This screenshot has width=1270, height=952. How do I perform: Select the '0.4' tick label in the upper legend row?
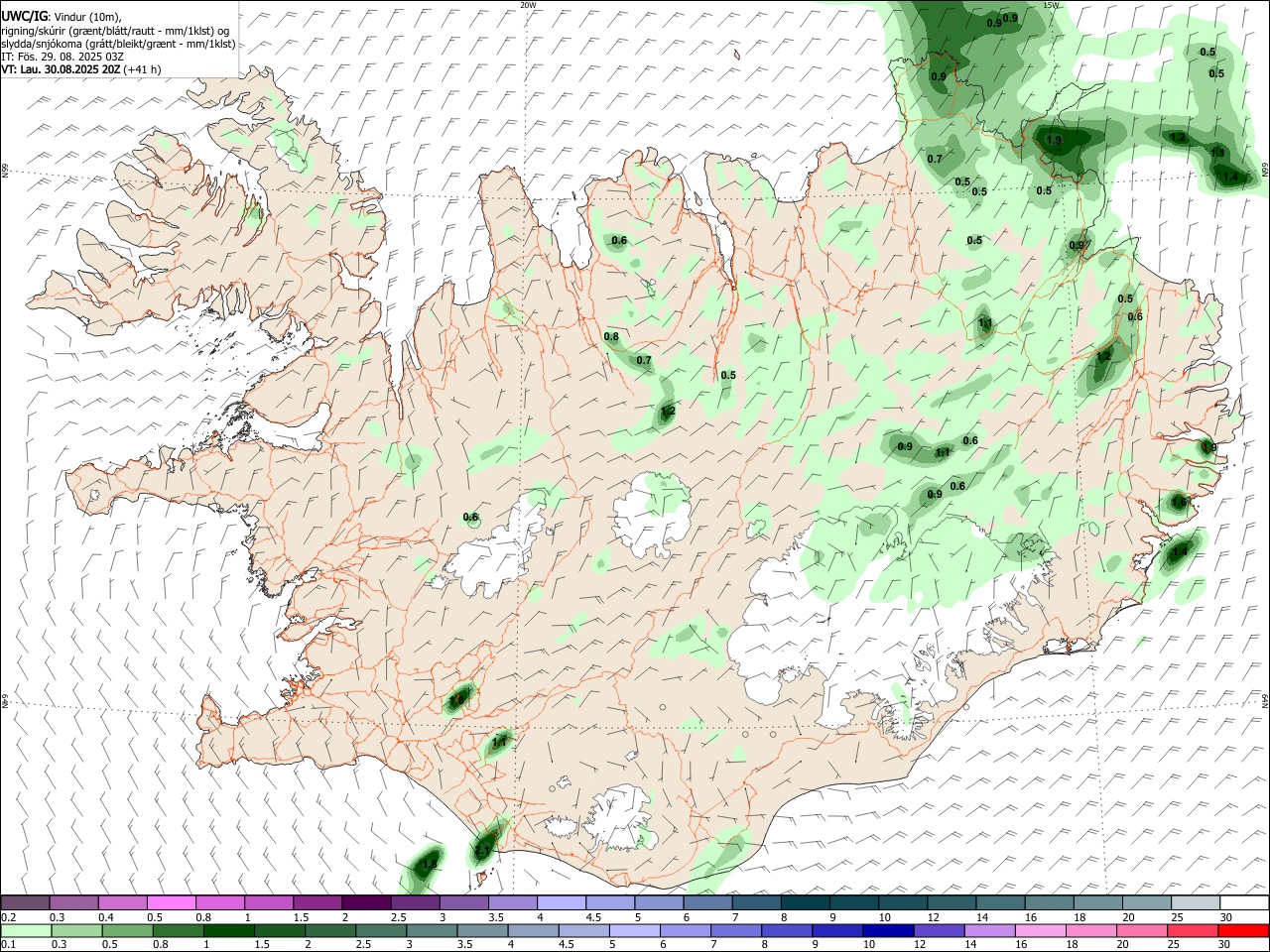point(106,917)
